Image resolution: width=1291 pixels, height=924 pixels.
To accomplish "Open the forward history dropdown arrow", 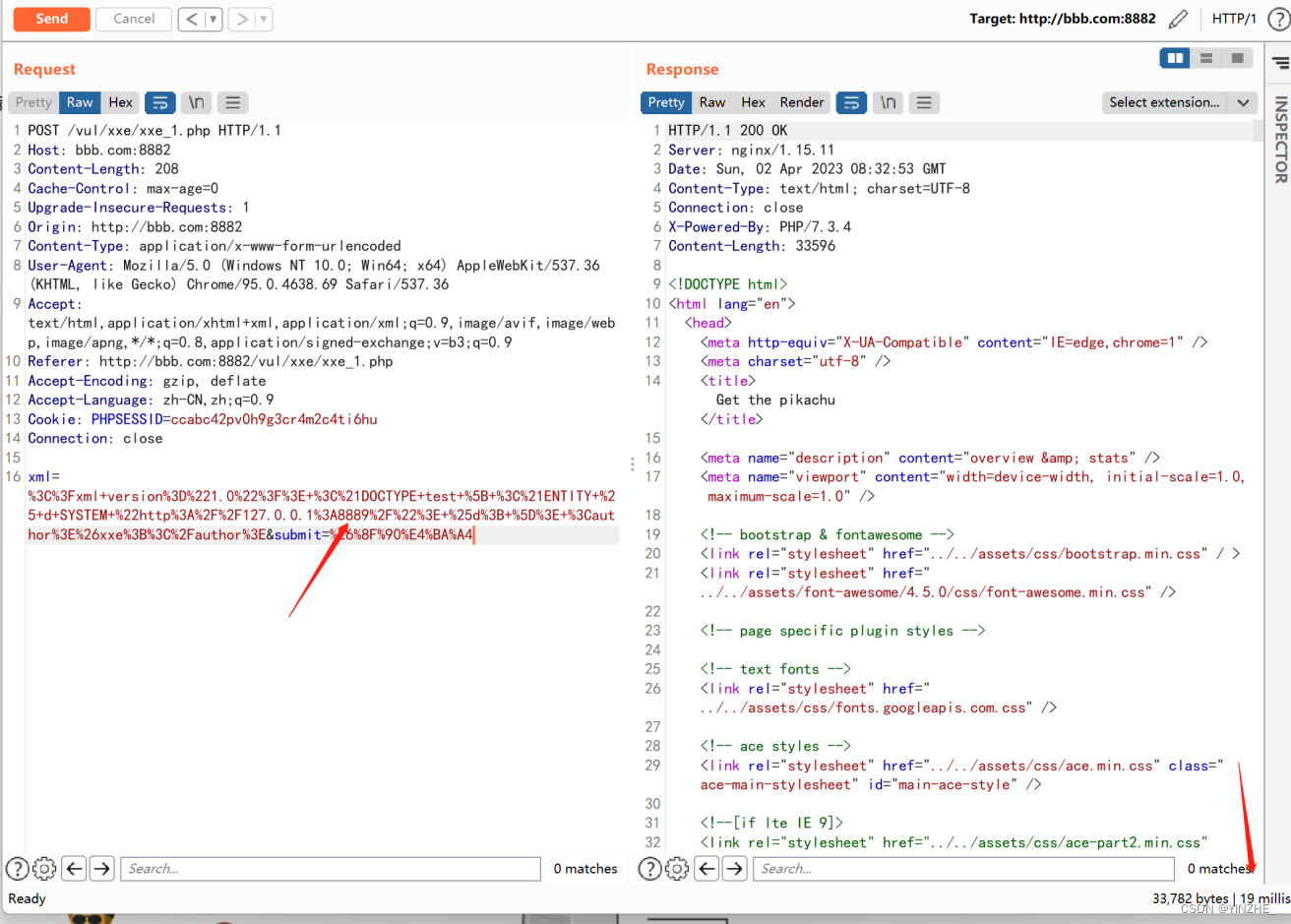I will (263, 19).
